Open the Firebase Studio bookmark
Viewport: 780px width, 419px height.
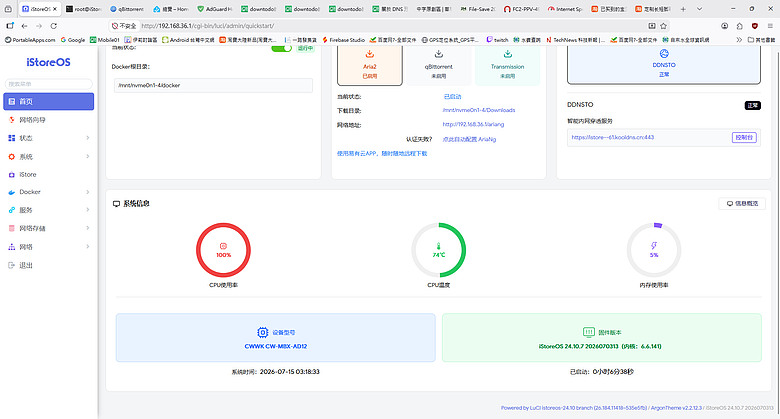pos(343,40)
